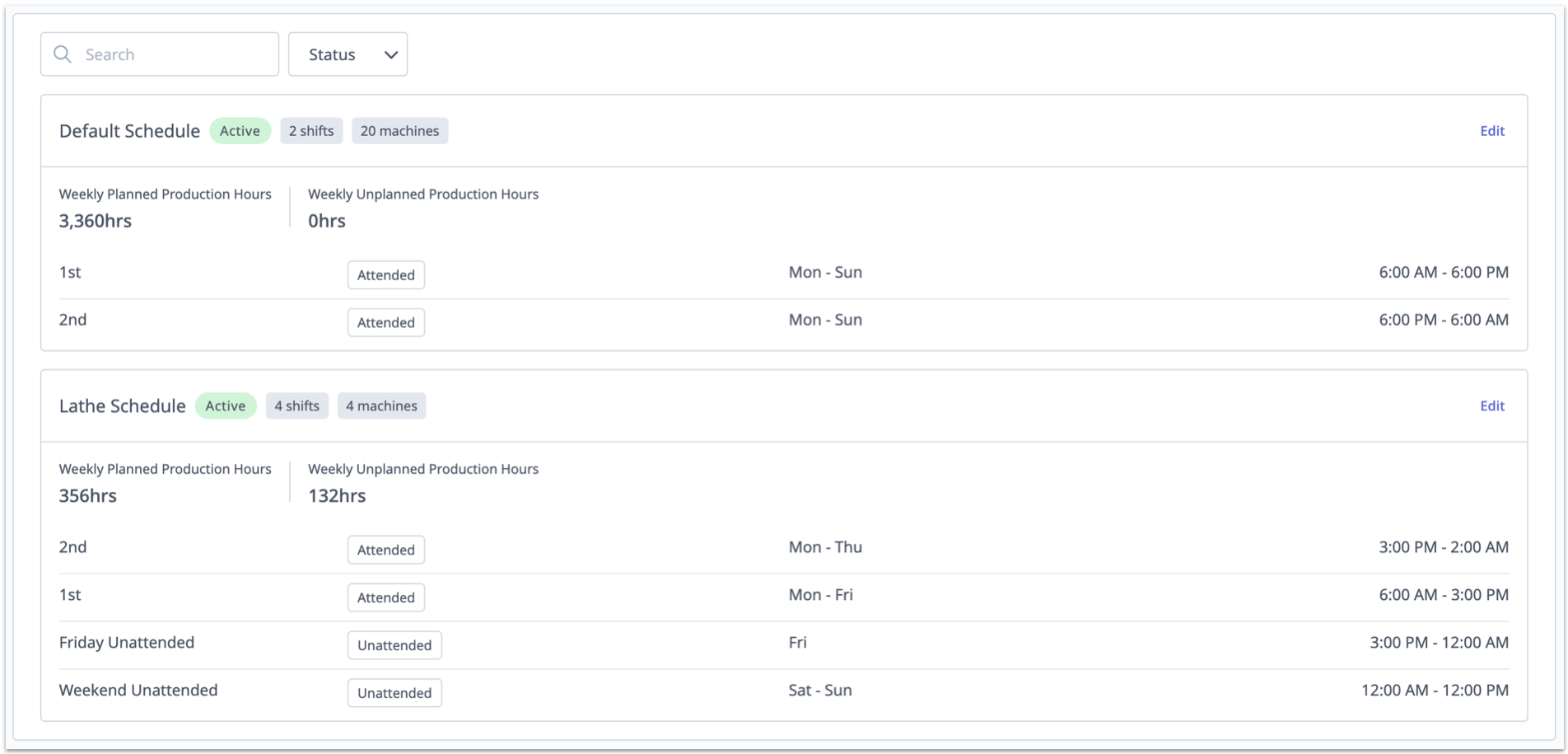Click 2nd shift row in Default Schedule
The width and height of the screenshot is (1568, 754).
pos(784,322)
